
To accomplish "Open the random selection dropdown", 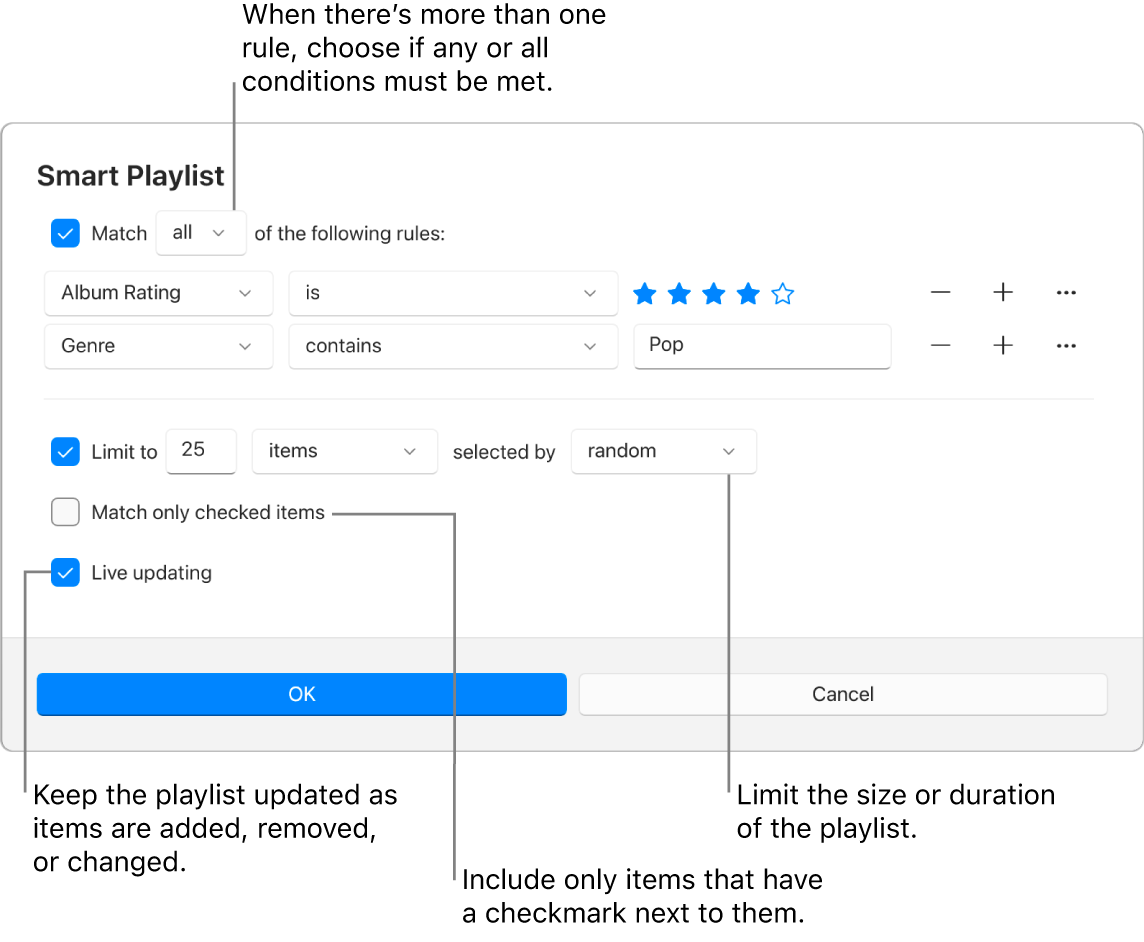I will point(663,452).
